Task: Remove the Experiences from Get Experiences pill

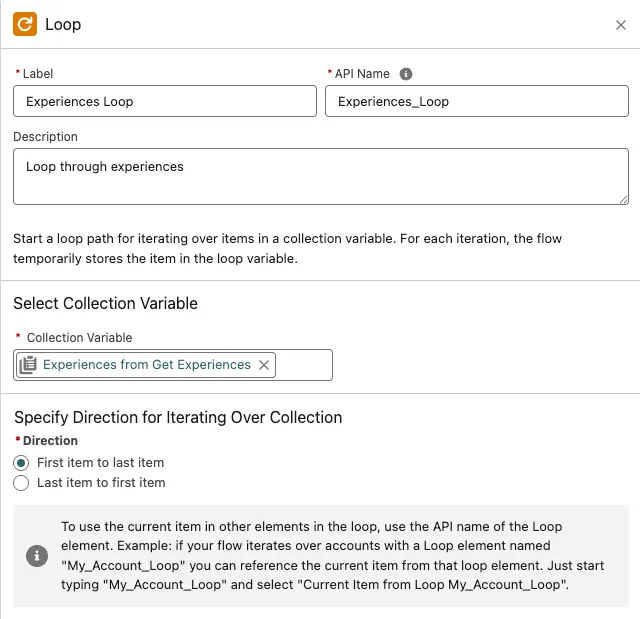Action: [x=264, y=365]
